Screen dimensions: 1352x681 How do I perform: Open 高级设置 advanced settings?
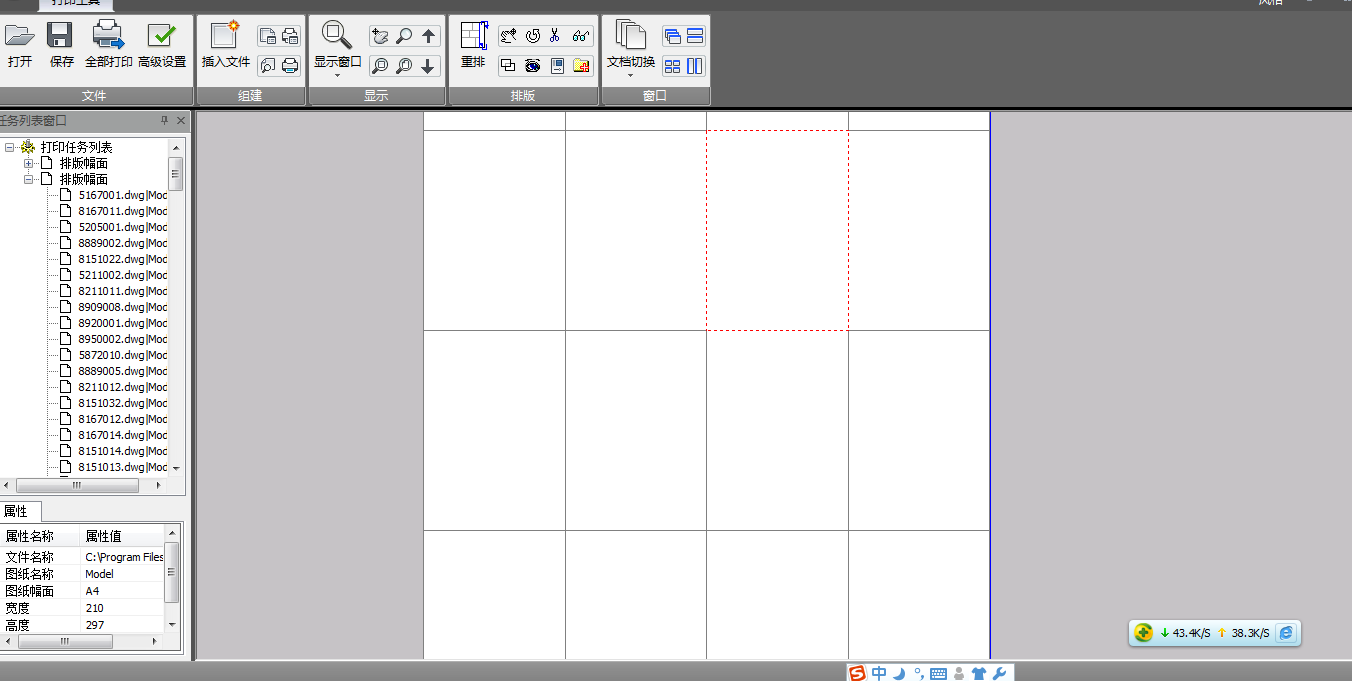point(161,37)
